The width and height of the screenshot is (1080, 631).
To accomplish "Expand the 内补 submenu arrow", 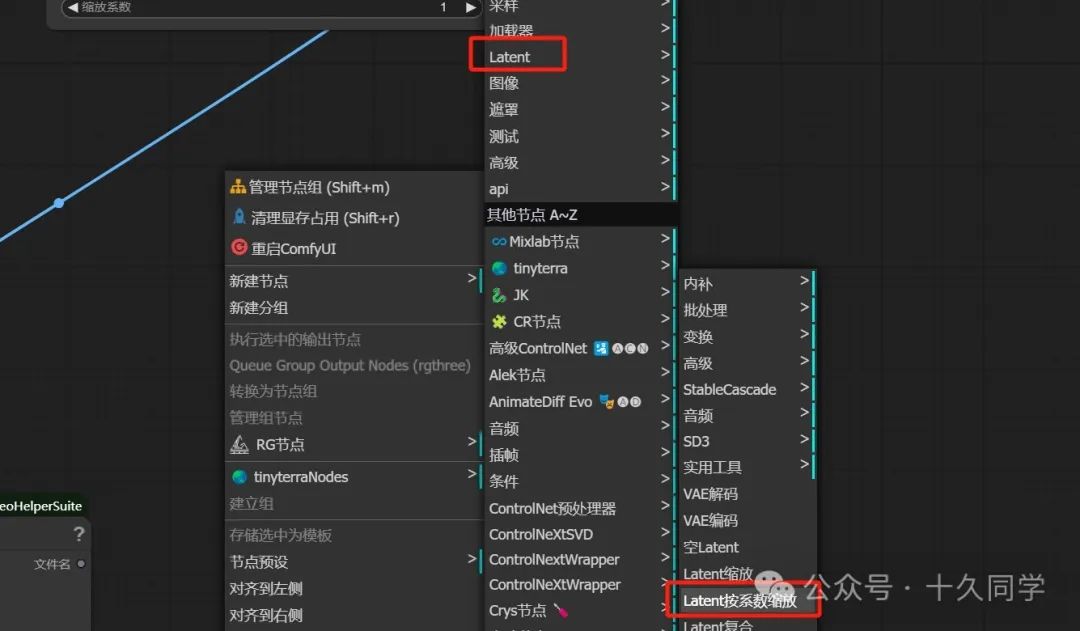I will [x=804, y=281].
